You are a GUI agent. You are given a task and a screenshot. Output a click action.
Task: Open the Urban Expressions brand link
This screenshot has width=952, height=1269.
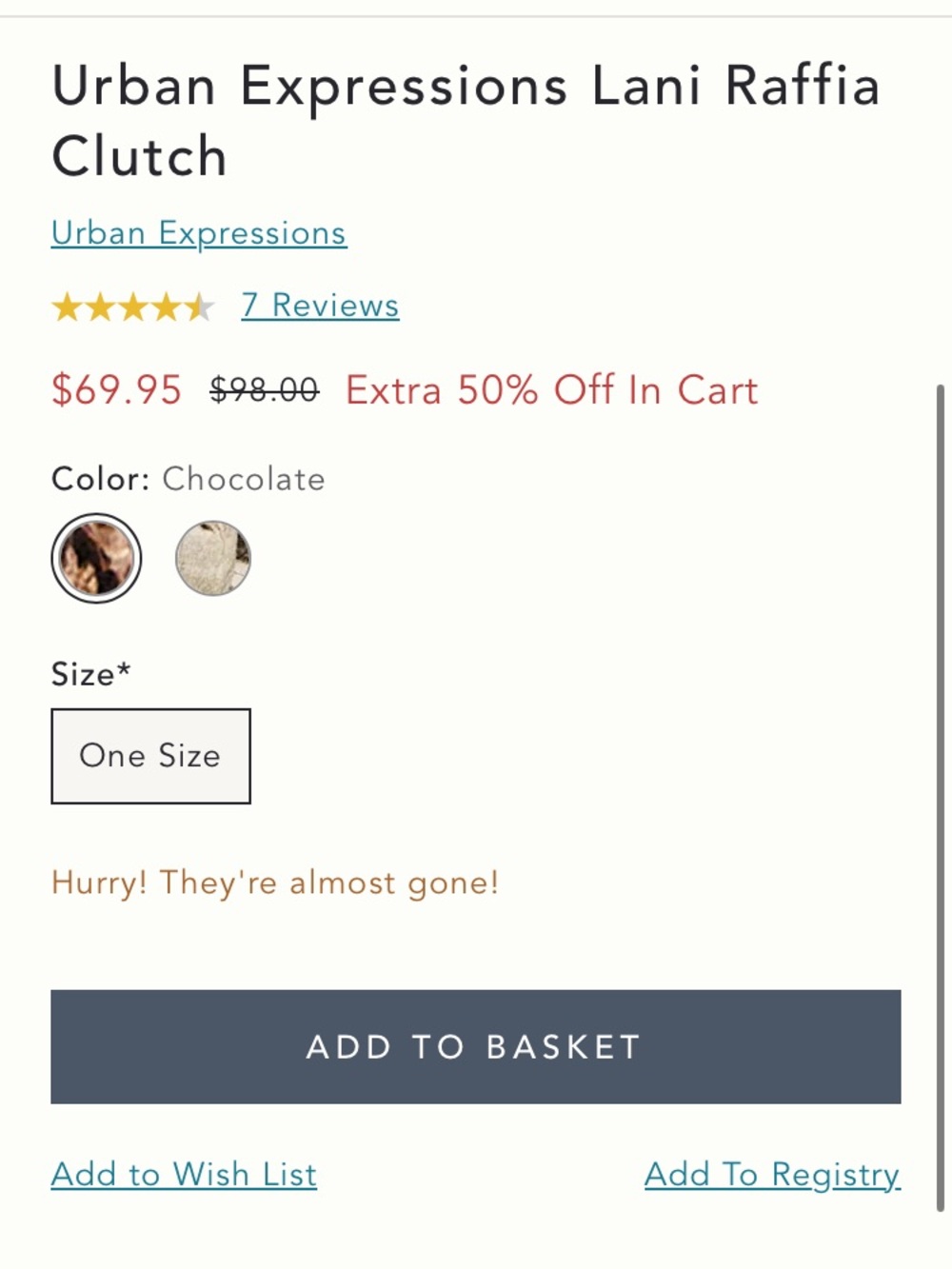coord(199,233)
